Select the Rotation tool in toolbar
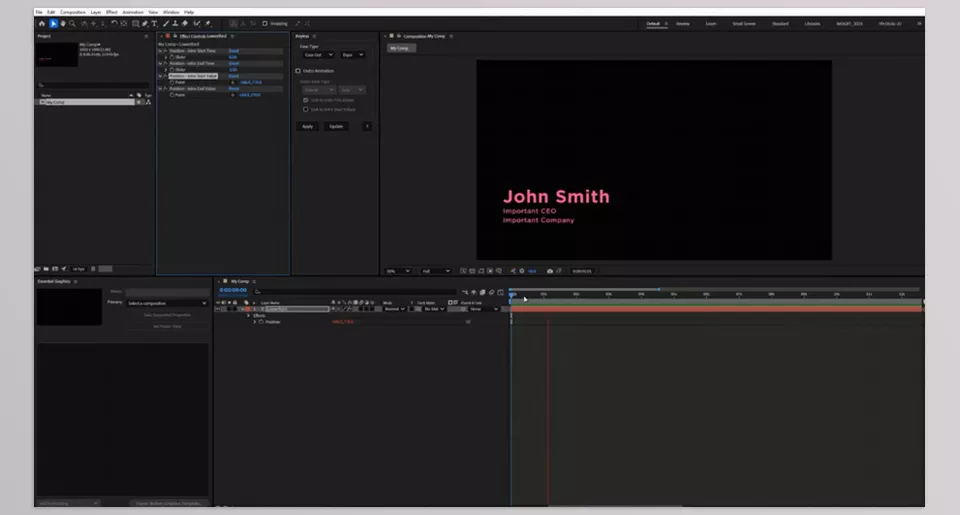Image resolution: width=960 pixels, height=515 pixels. point(114,24)
